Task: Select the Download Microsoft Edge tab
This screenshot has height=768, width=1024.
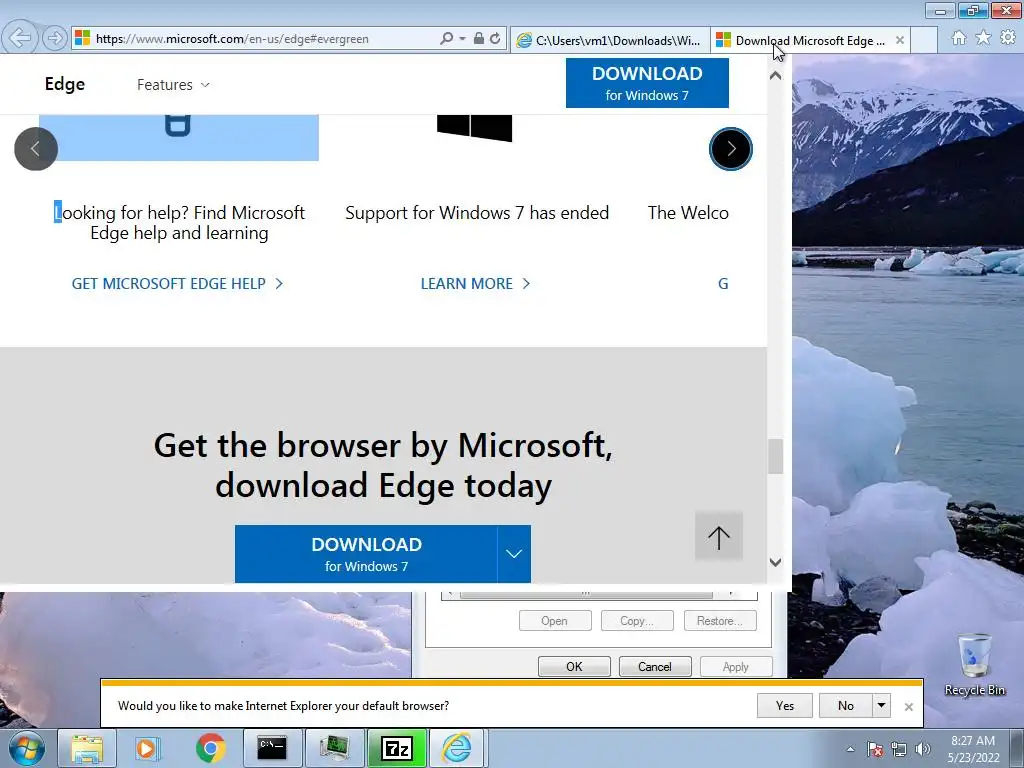Action: (x=810, y=40)
